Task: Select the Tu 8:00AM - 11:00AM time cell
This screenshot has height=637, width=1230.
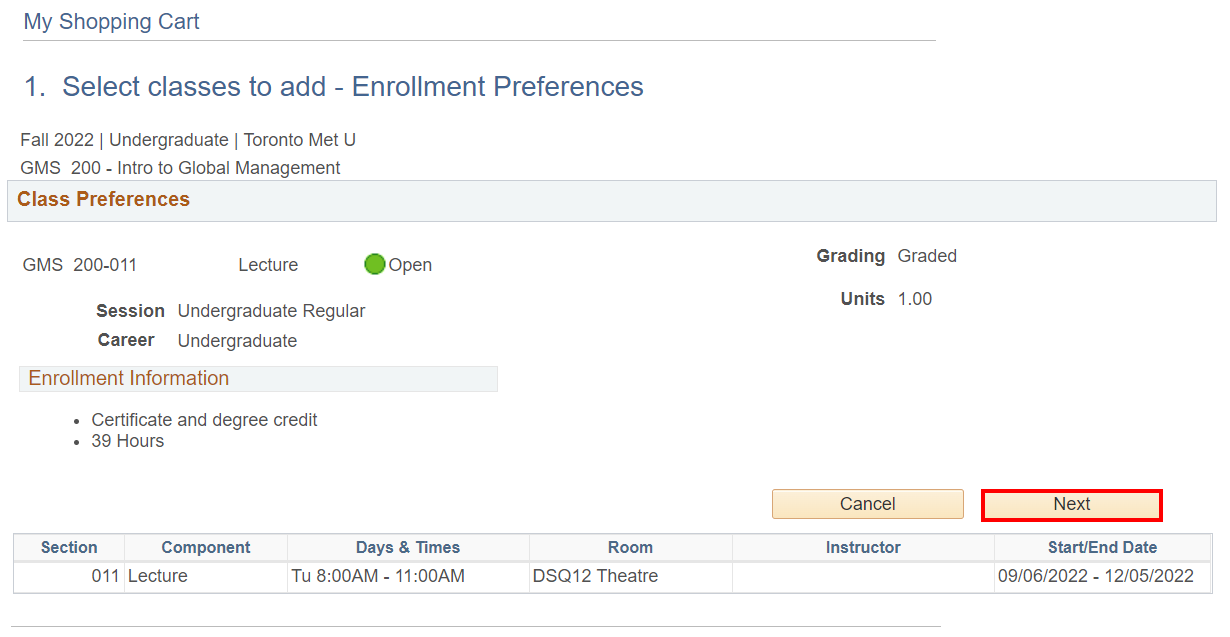Action: (378, 577)
